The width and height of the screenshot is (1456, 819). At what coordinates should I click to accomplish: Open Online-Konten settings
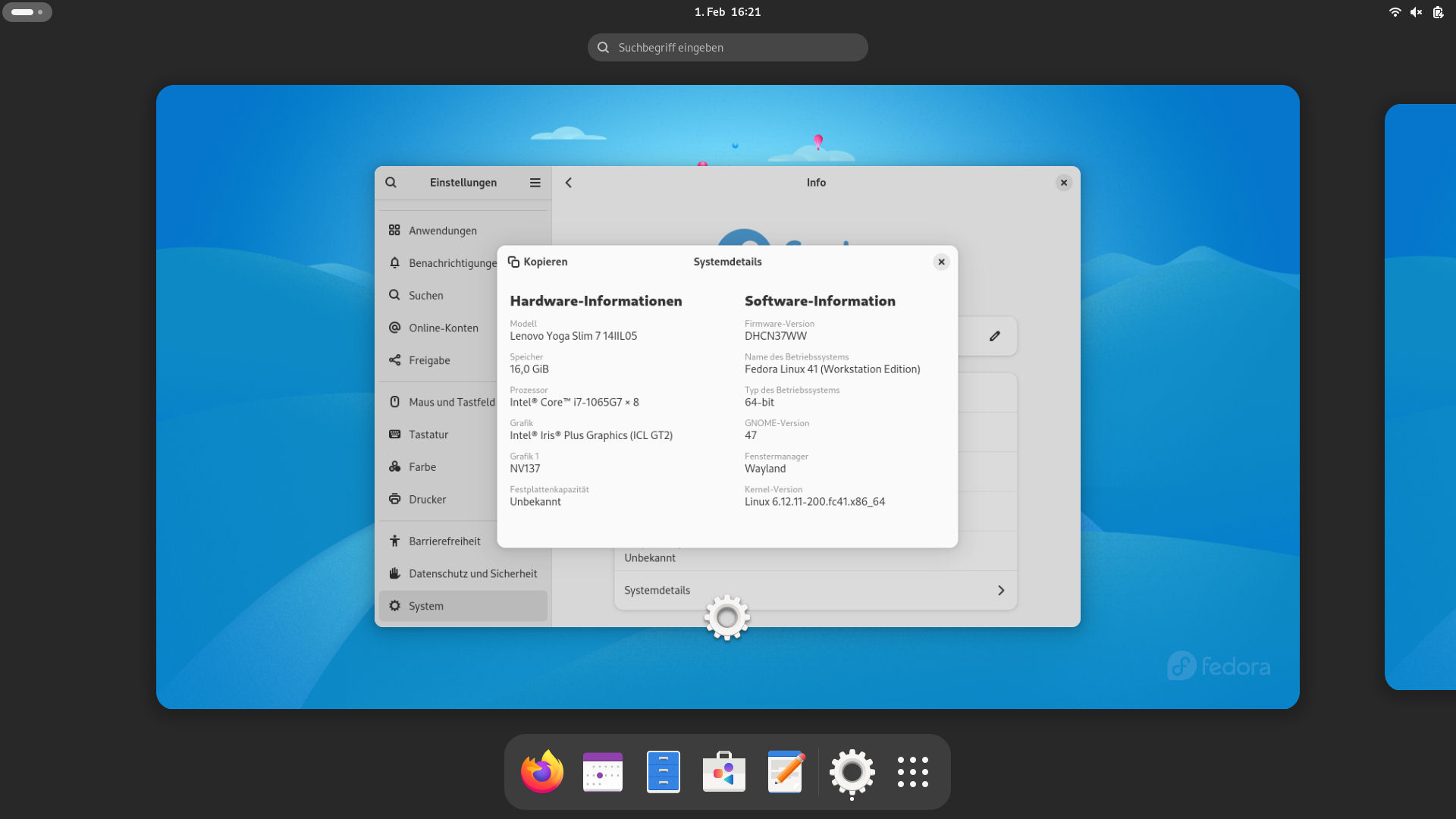click(x=444, y=328)
